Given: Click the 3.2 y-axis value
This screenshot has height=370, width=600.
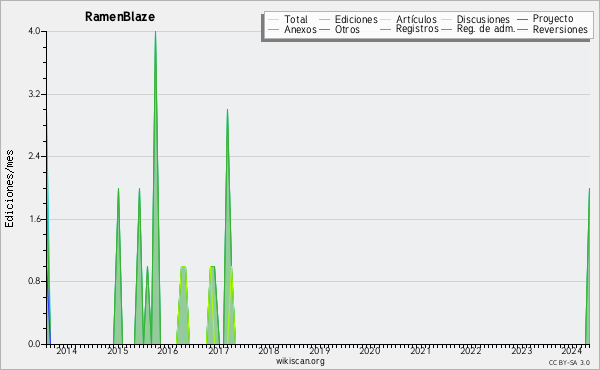Looking at the screenshot, I should 34,94.
